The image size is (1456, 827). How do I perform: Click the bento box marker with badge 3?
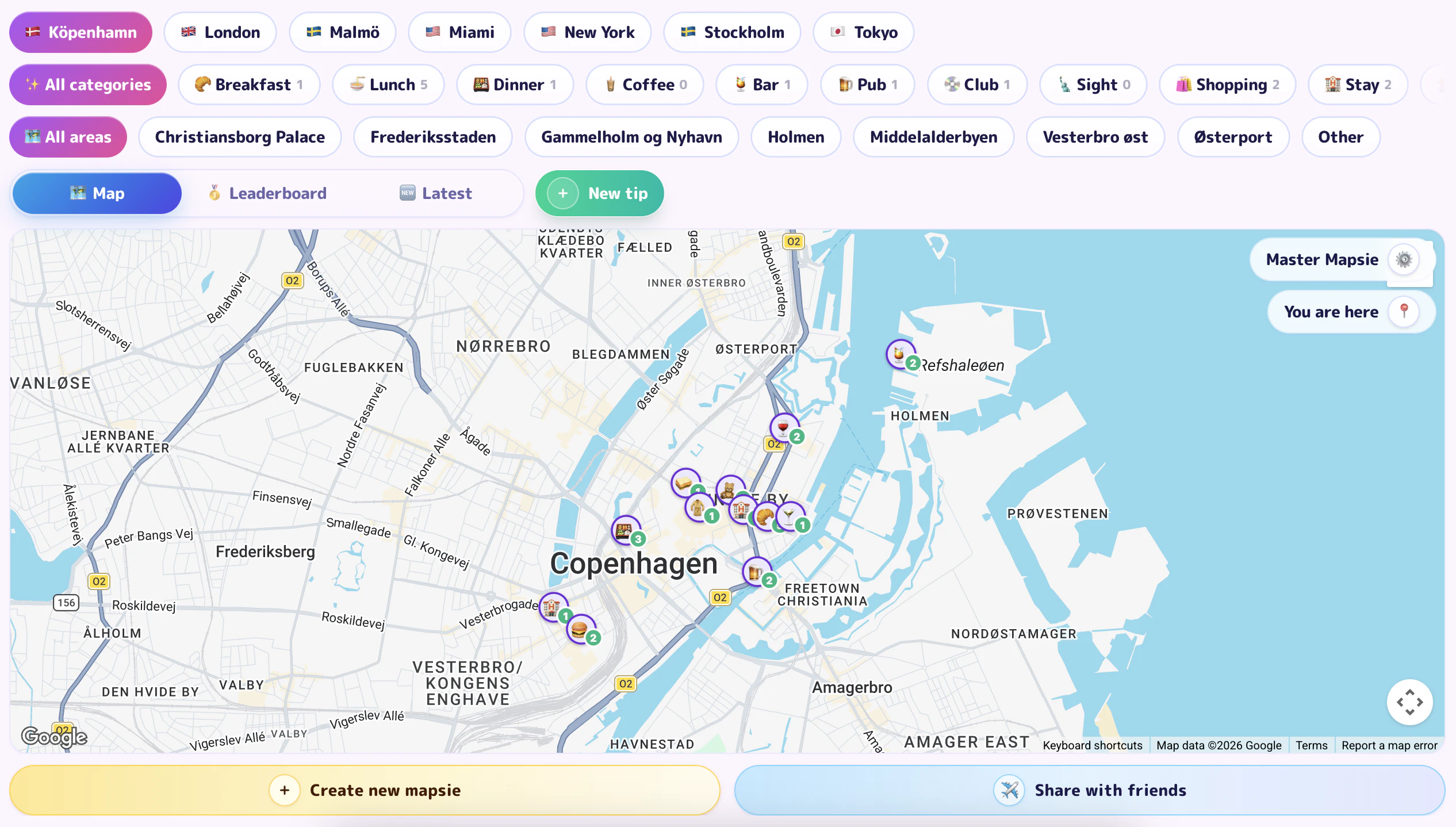pos(626,530)
